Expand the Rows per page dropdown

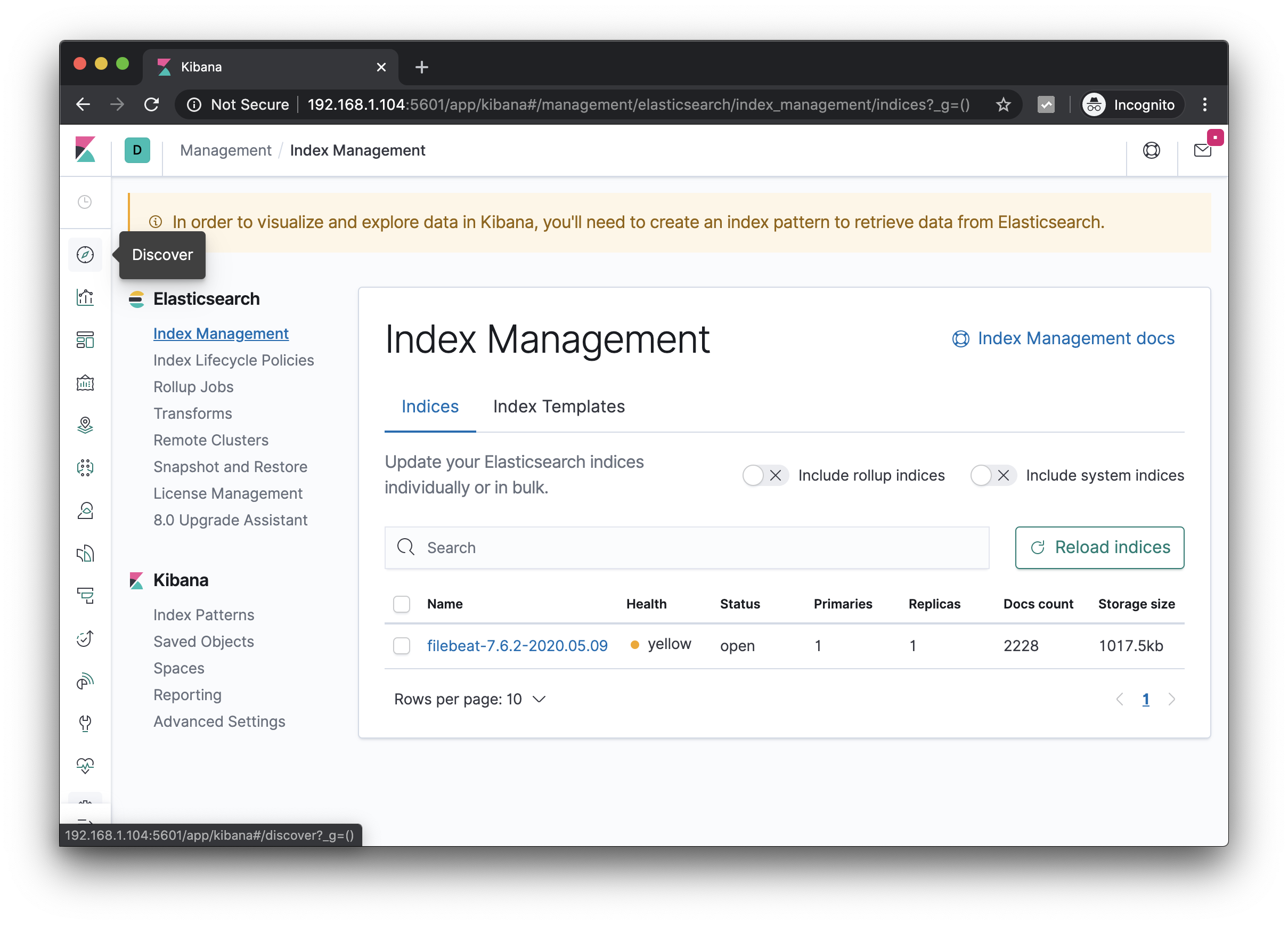470,699
